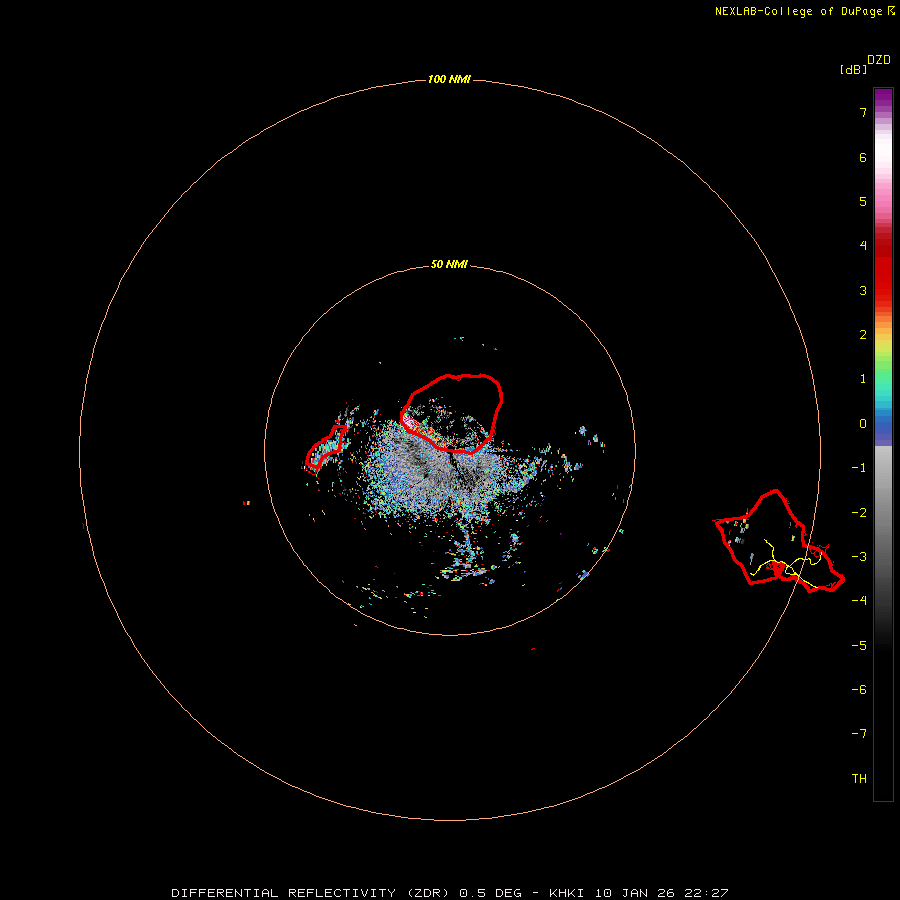Click the gray -2 dB band of color bar

883,512
